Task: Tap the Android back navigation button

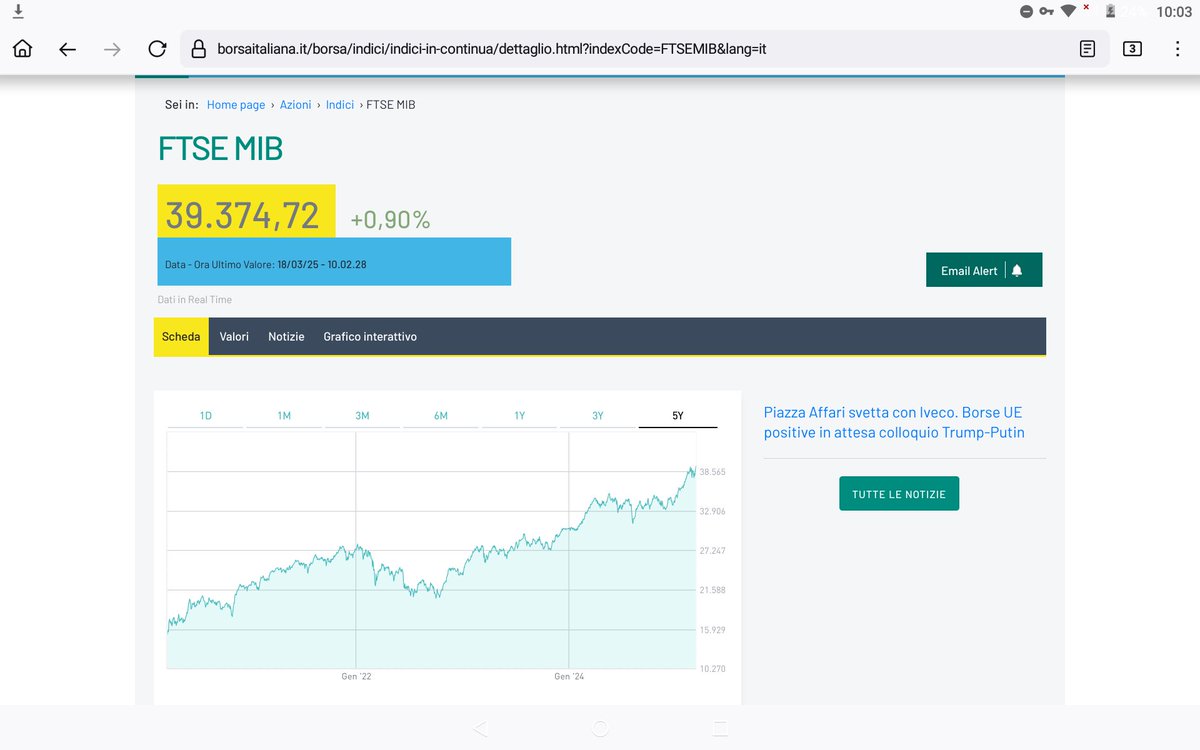Action: [x=480, y=728]
